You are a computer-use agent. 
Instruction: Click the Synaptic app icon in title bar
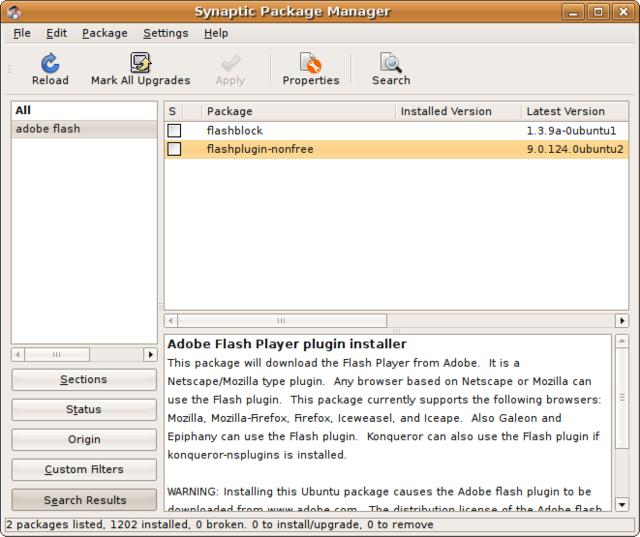pos(14,11)
